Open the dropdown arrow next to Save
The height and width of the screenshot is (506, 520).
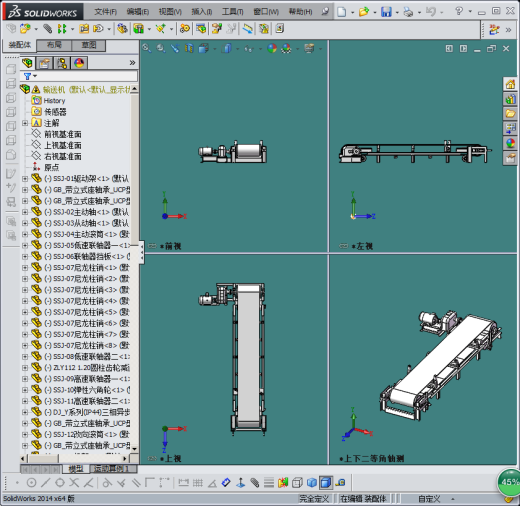397,13
